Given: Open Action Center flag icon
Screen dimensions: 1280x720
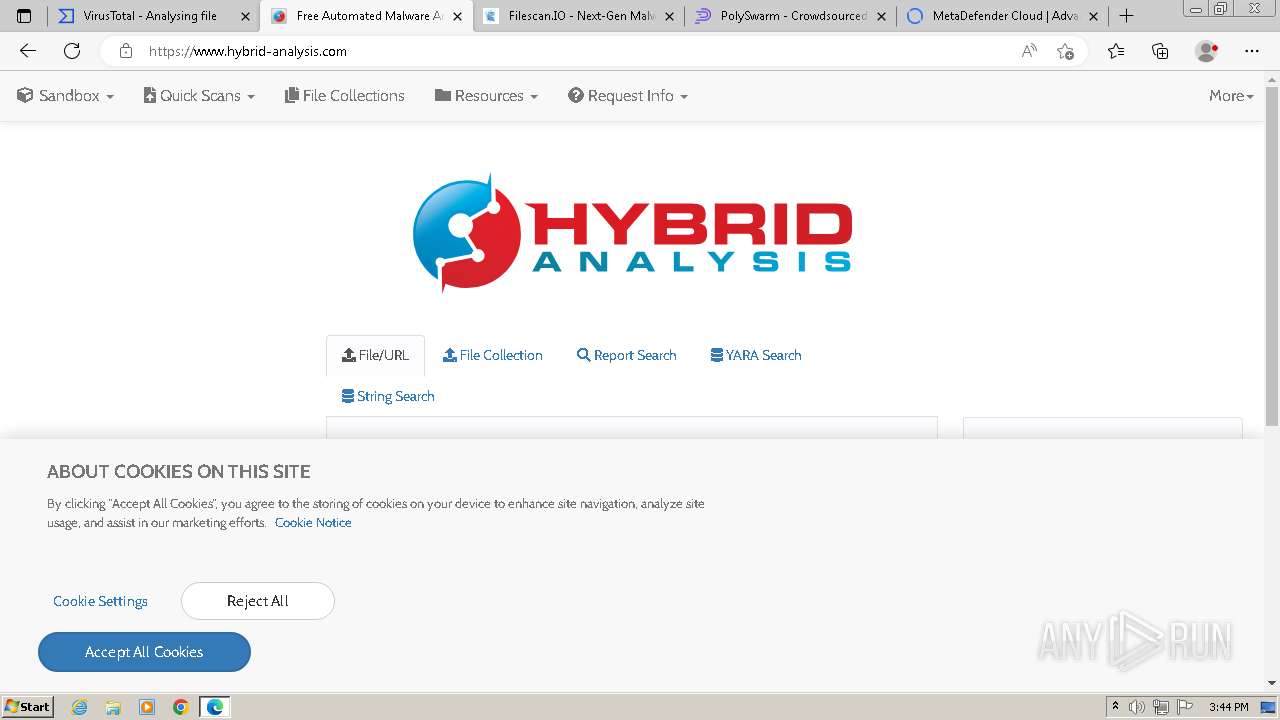Looking at the screenshot, I should pyautogui.click(x=1185, y=707).
